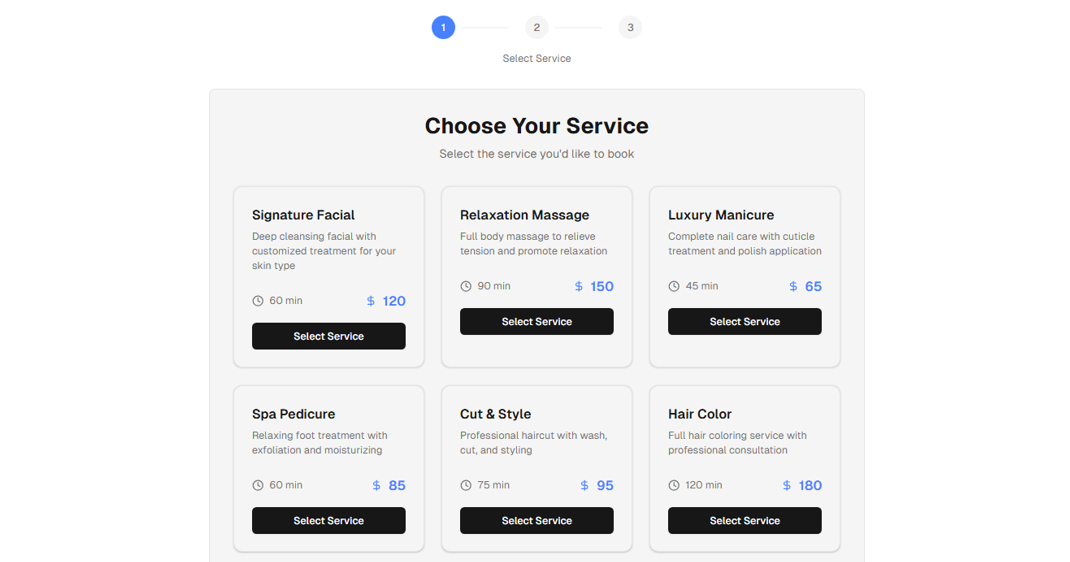The image size is (1070, 562).
Task: Click the clock icon on Signature Facial card
Action: tap(257, 301)
